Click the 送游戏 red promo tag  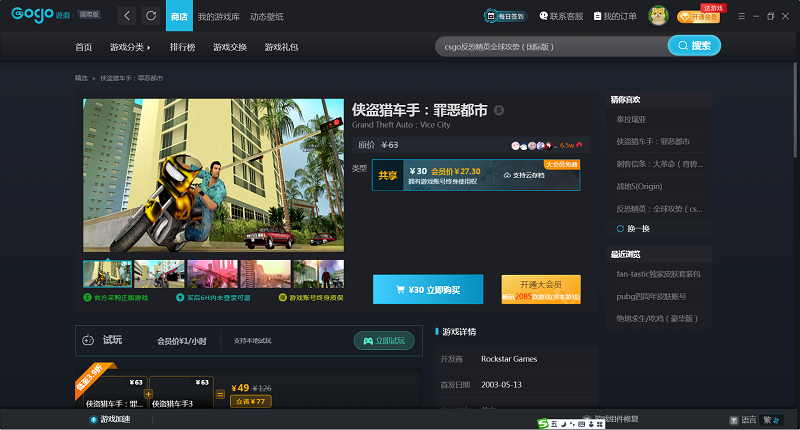[713, 8]
